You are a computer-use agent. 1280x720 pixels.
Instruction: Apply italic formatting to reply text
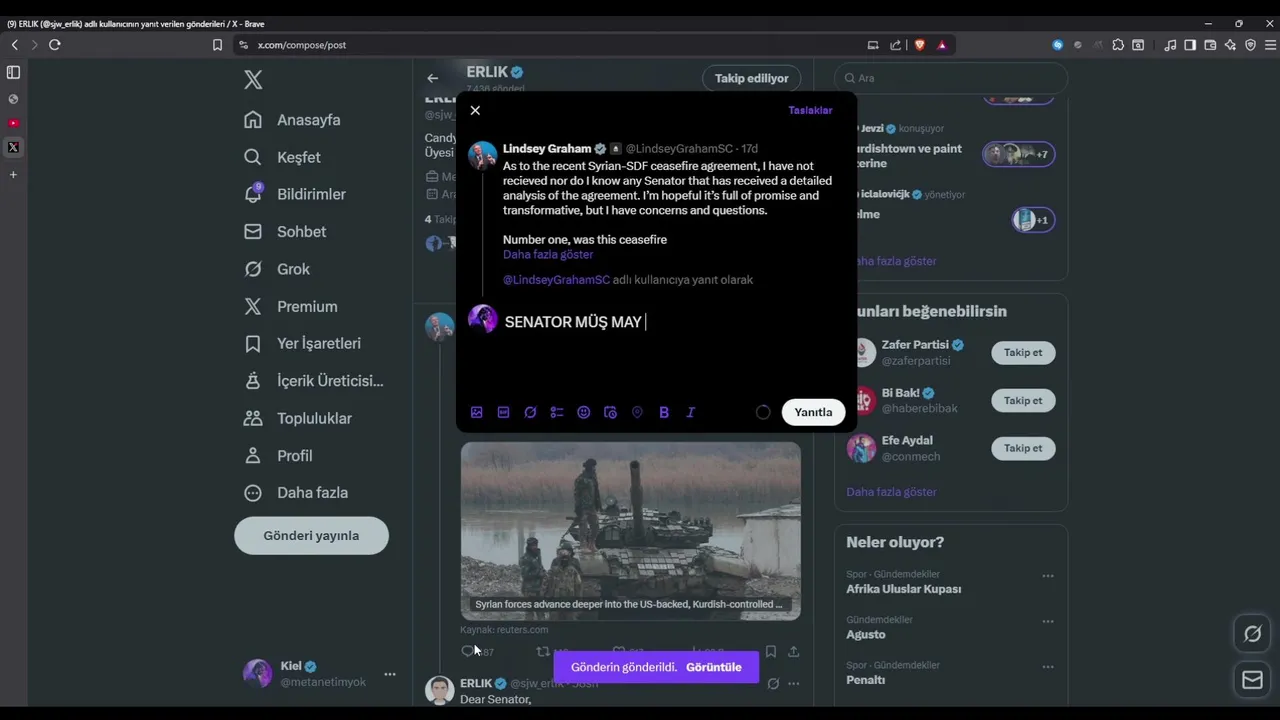coord(690,412)
